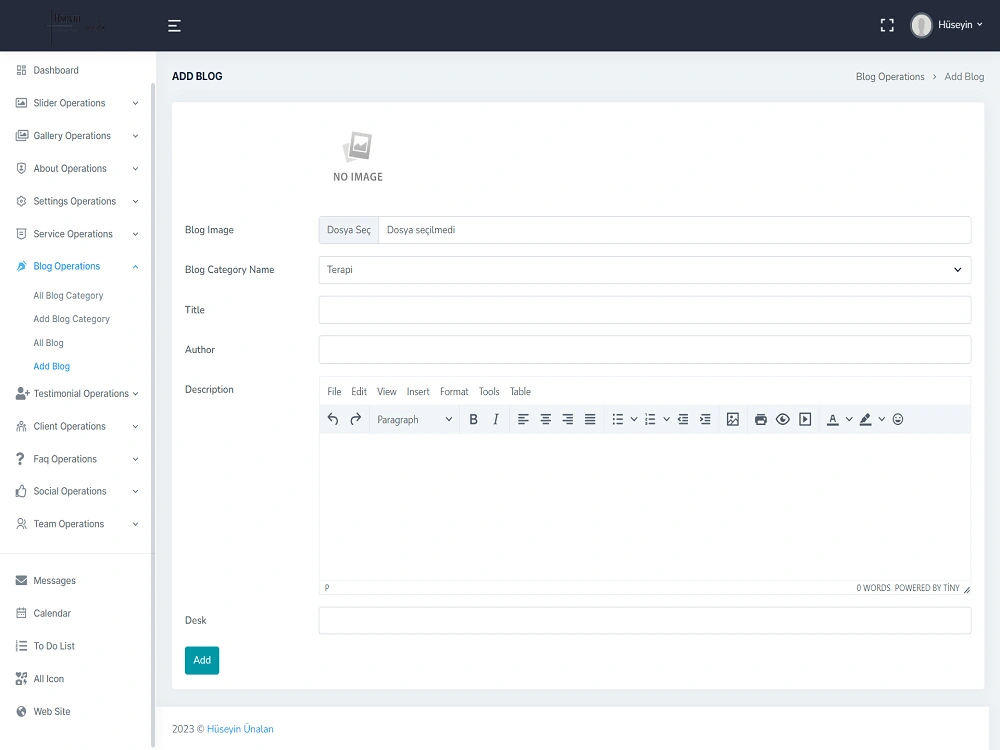Expand Service Operations sidebar section
1000x750 pixels.
coord(77,234)
